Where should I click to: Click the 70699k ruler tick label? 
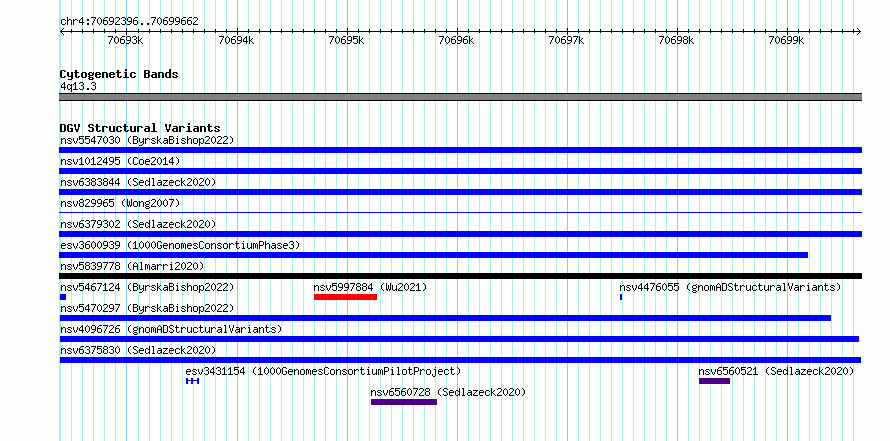(786, 40)
